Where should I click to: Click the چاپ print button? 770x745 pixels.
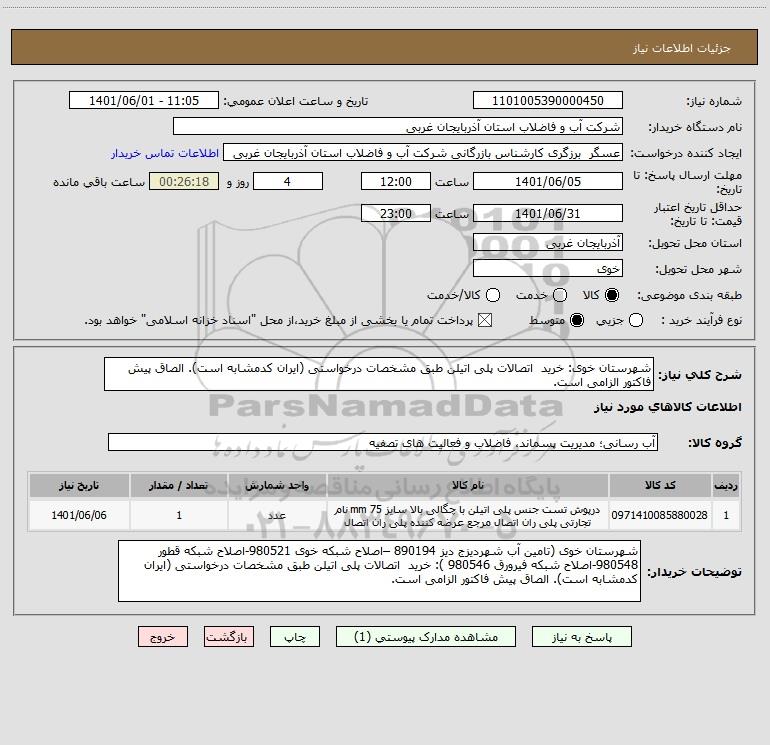pyautogui.click(x=295, y=637)
